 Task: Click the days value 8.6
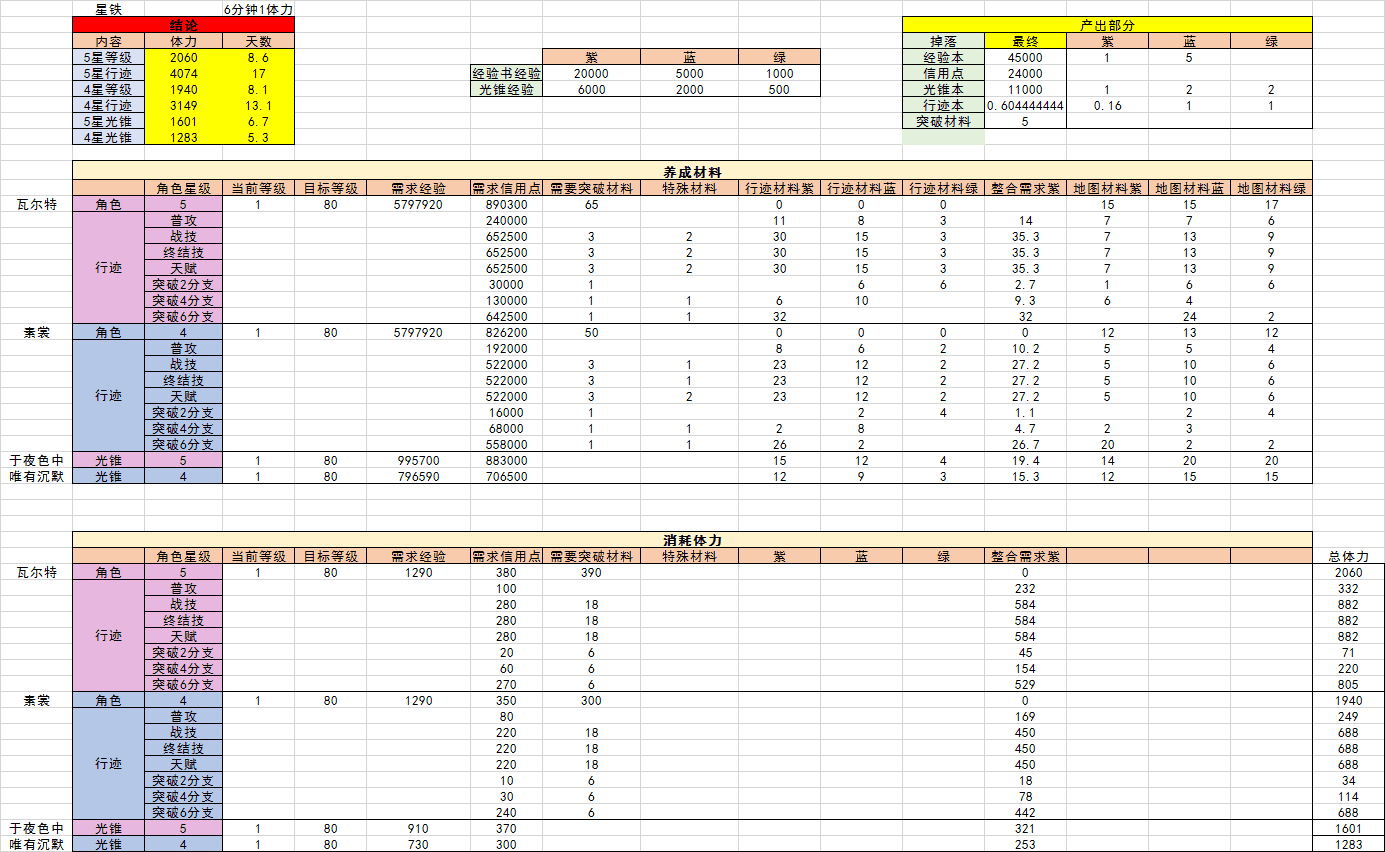(x=258, y=57)
